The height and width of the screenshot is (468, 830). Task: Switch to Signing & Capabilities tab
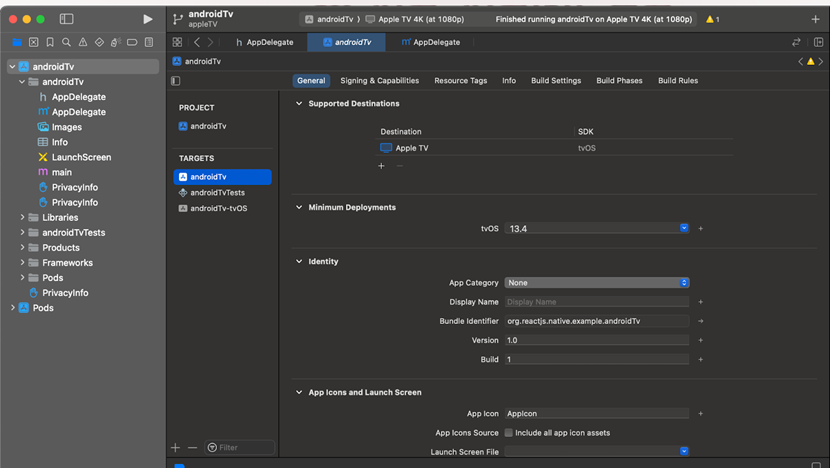click(380, 80)
